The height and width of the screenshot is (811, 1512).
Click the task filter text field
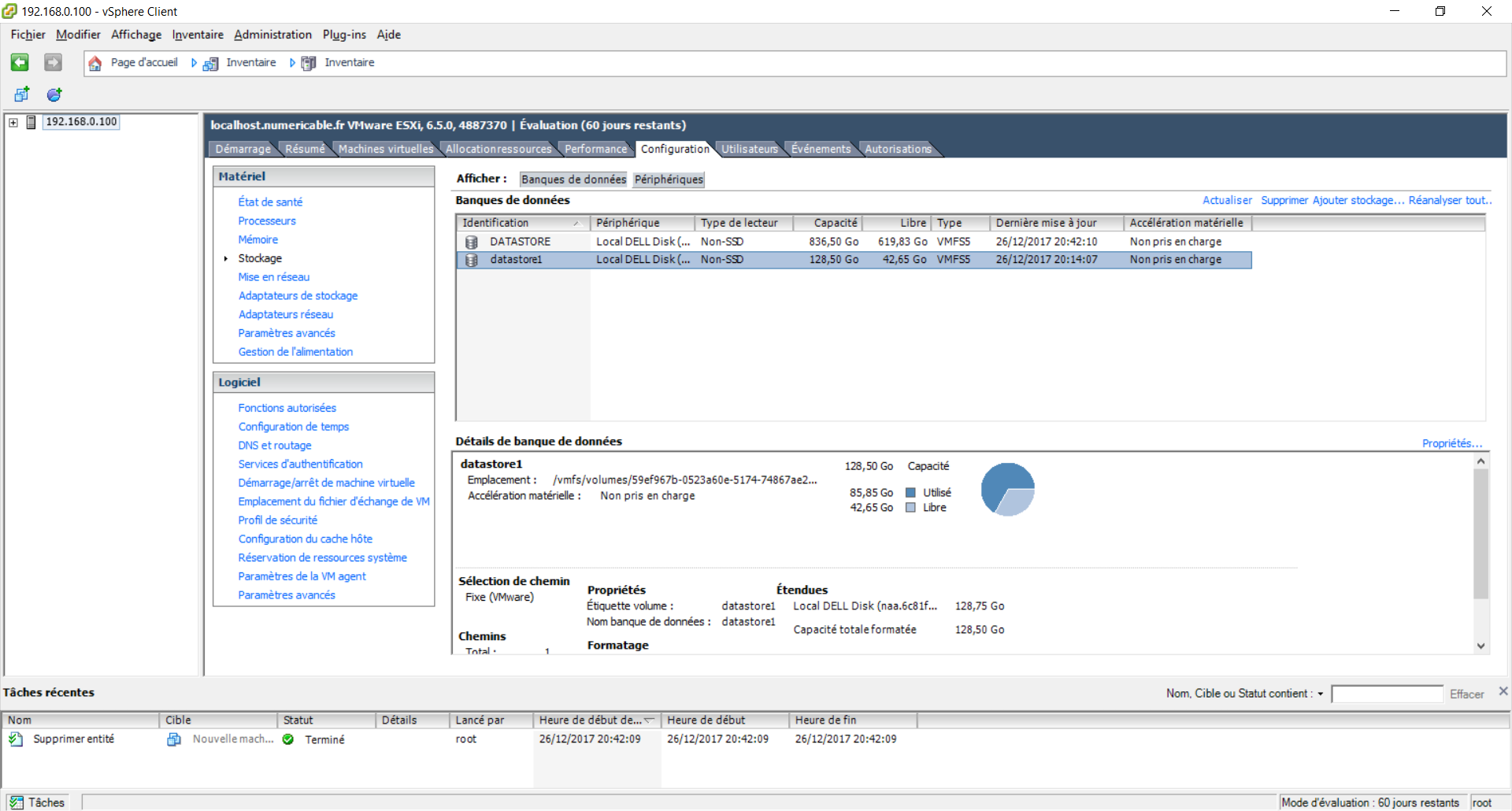tap(1387, 694)
